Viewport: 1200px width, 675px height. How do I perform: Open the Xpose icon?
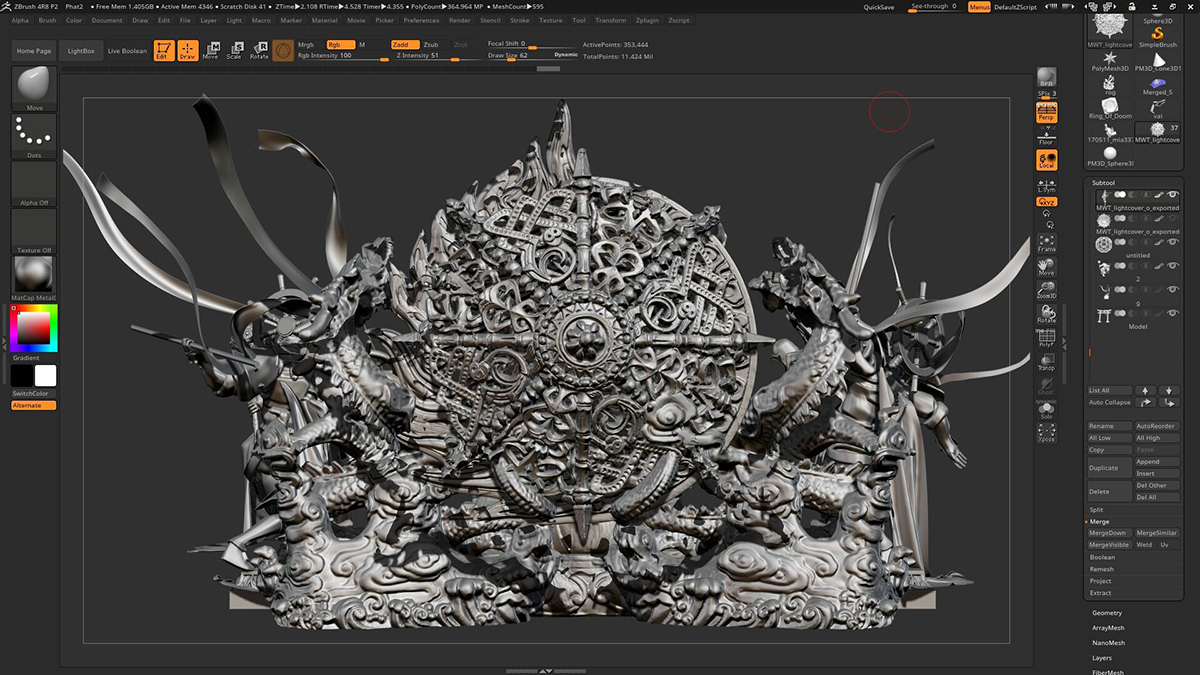pos(1046,433)
